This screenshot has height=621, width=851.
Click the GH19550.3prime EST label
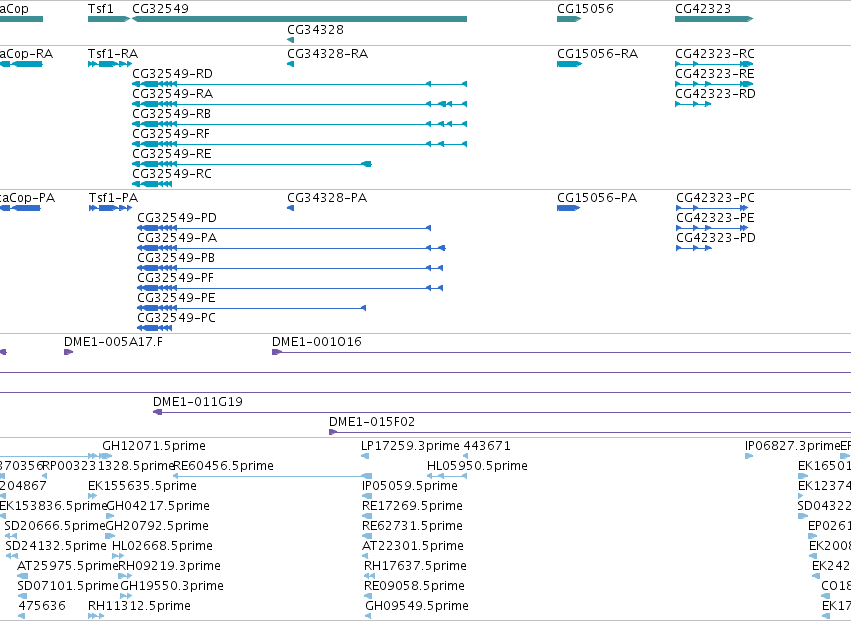tap(172, 586)
